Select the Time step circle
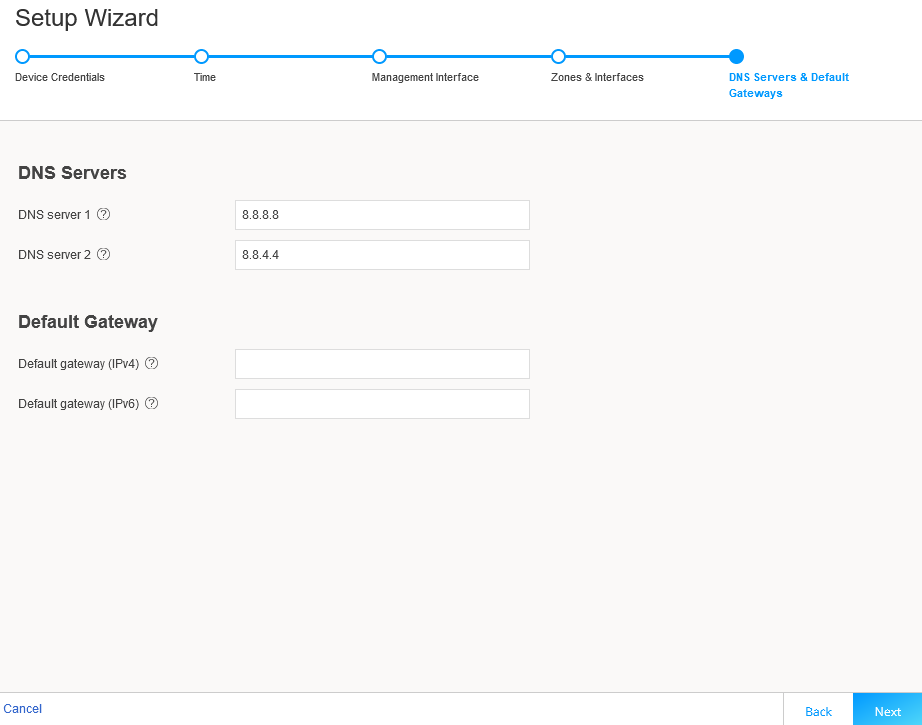This screenshot has width=922, height=725. pos(201,57)
